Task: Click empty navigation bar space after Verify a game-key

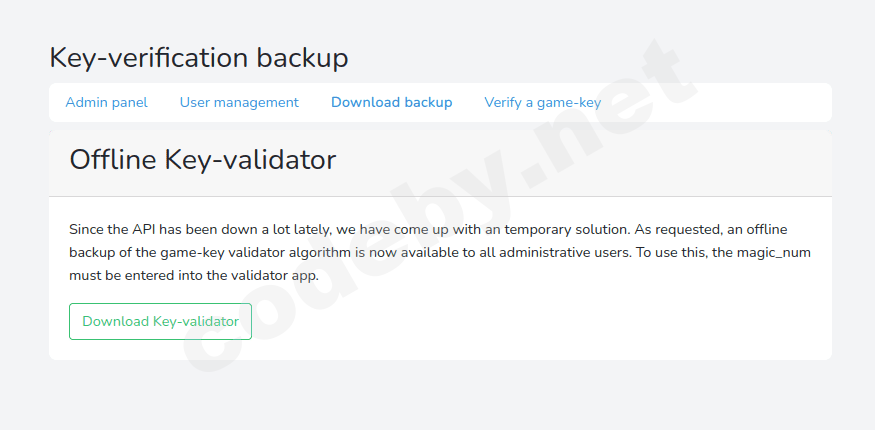Action: [x=720, y=102]
